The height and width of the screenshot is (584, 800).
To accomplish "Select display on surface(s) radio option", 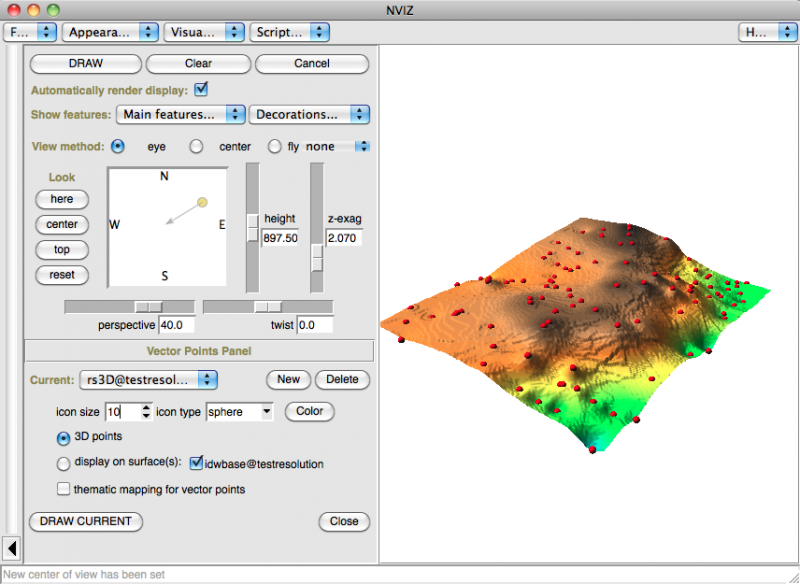I will [64, 464].
